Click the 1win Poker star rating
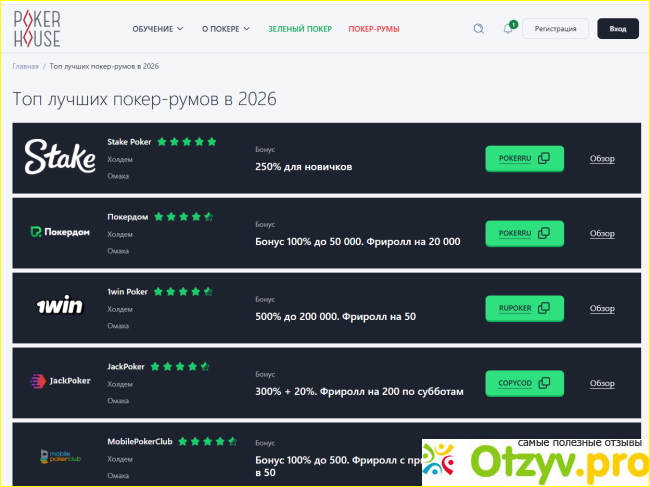 click(x=183, y=292)
